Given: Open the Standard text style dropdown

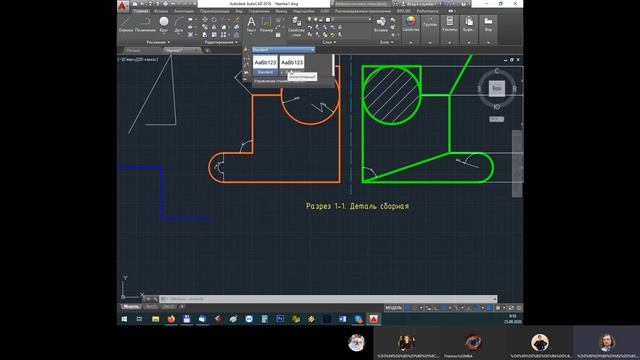Looking at the screenshot, I should click(284, 50).
